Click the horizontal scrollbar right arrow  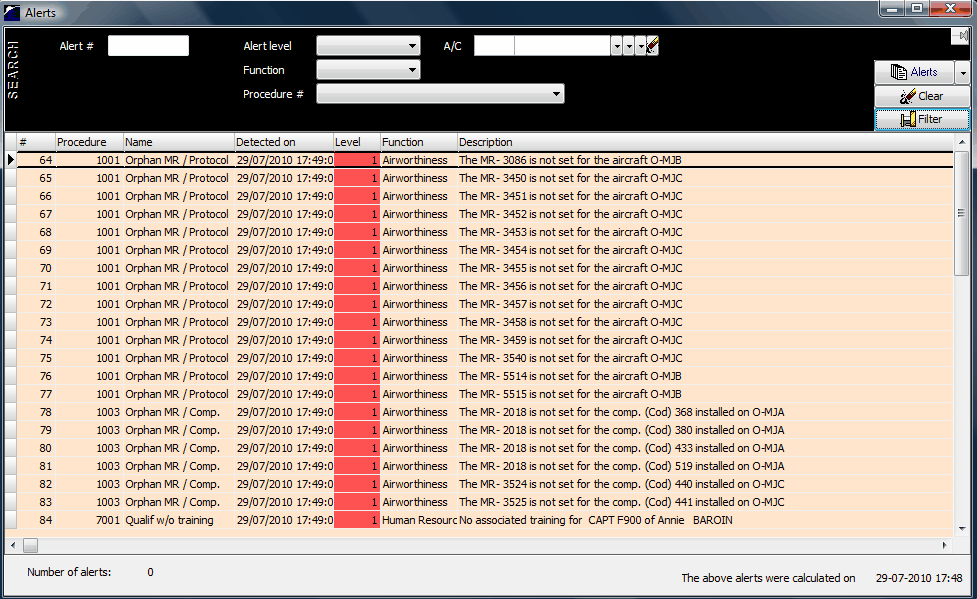pyautogui.click(x=945, y=545)
